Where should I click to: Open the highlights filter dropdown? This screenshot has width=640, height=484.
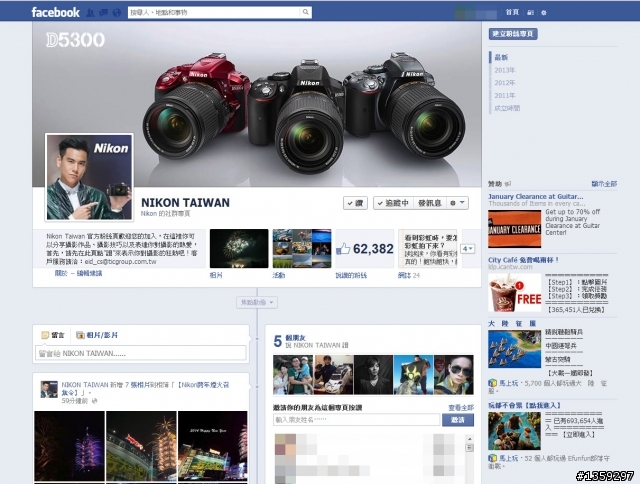tap(257, 302)
